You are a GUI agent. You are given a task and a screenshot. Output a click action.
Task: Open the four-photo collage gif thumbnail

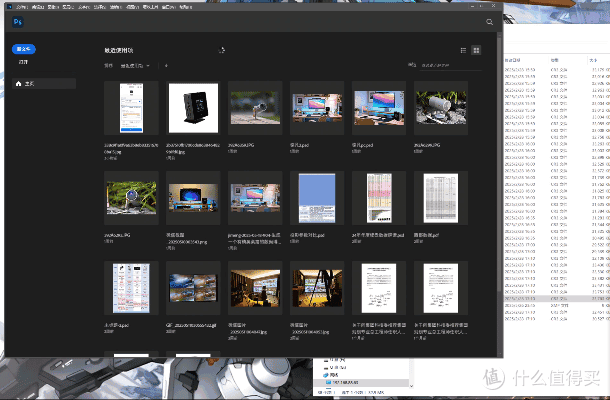click(x=193, y=288)
